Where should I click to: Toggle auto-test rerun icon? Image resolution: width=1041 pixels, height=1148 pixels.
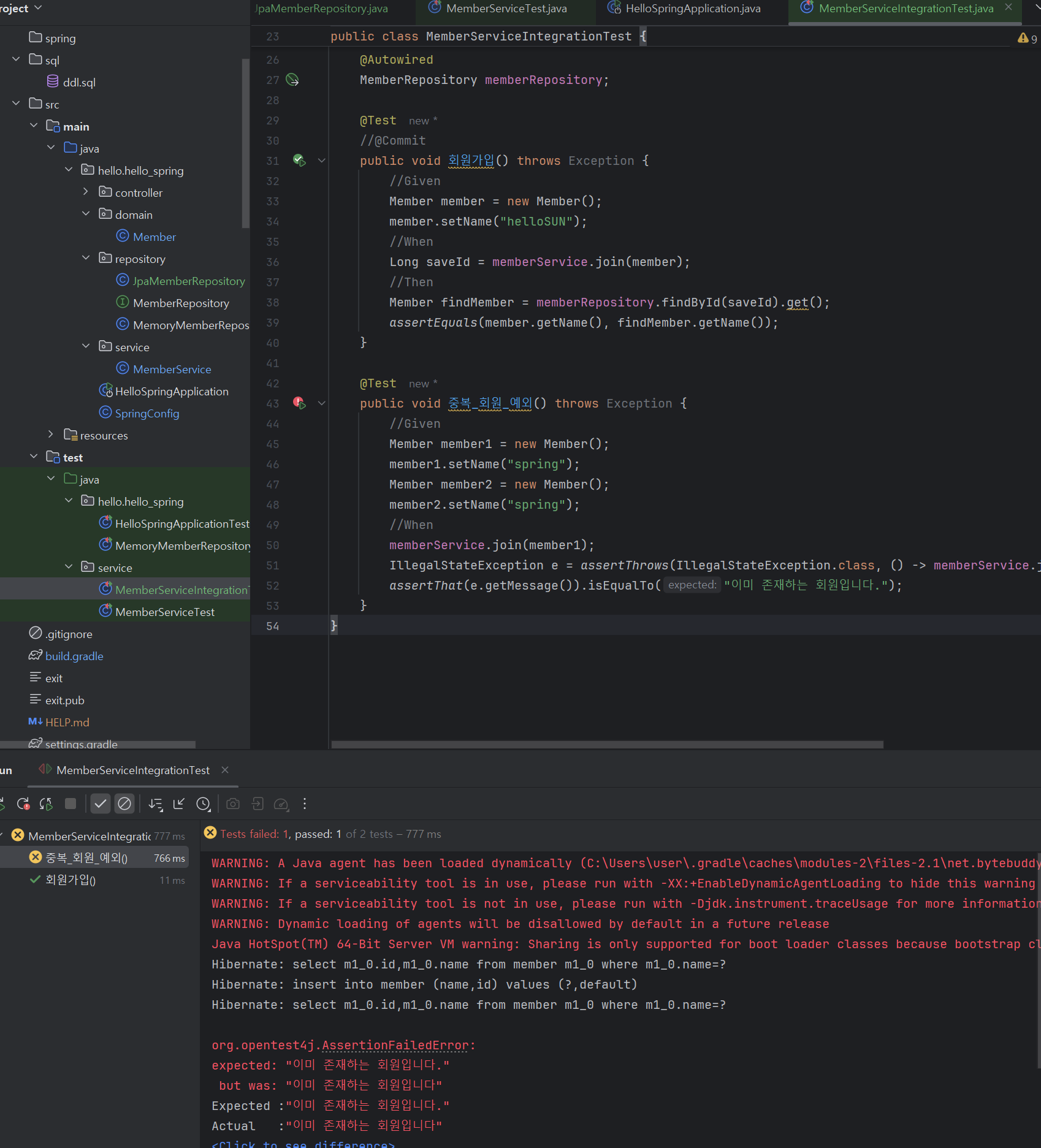tap(46, 804)
